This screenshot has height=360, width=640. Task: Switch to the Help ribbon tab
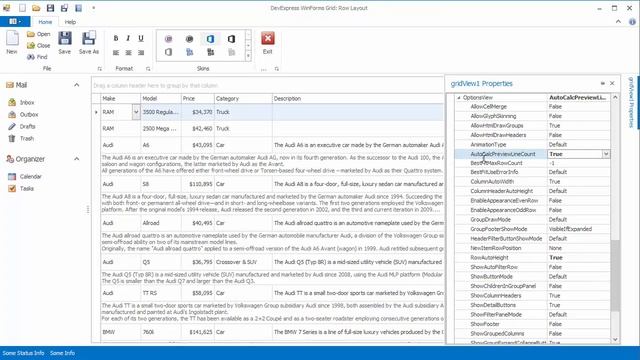70,22
